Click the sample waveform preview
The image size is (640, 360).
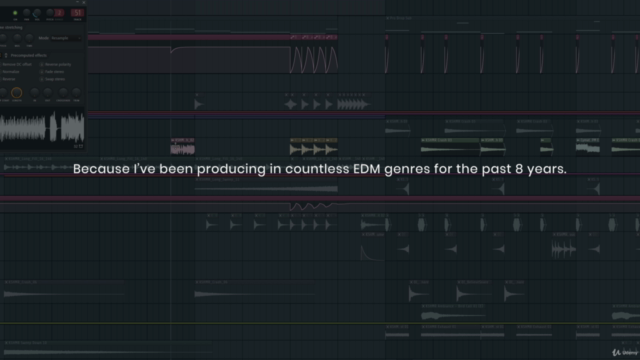click(x=42, y=127)
